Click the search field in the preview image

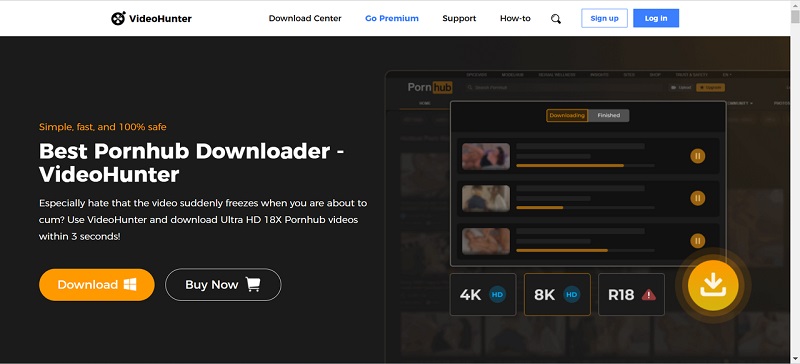point(564,88)
